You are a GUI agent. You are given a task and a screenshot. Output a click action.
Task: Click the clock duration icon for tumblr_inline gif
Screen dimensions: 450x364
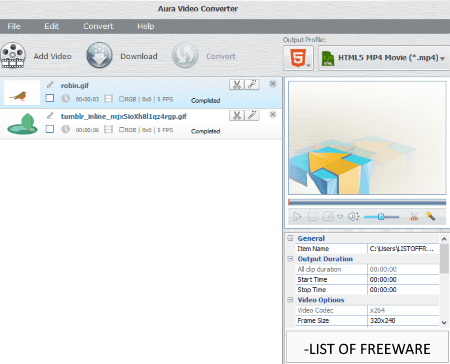[66, 129]
